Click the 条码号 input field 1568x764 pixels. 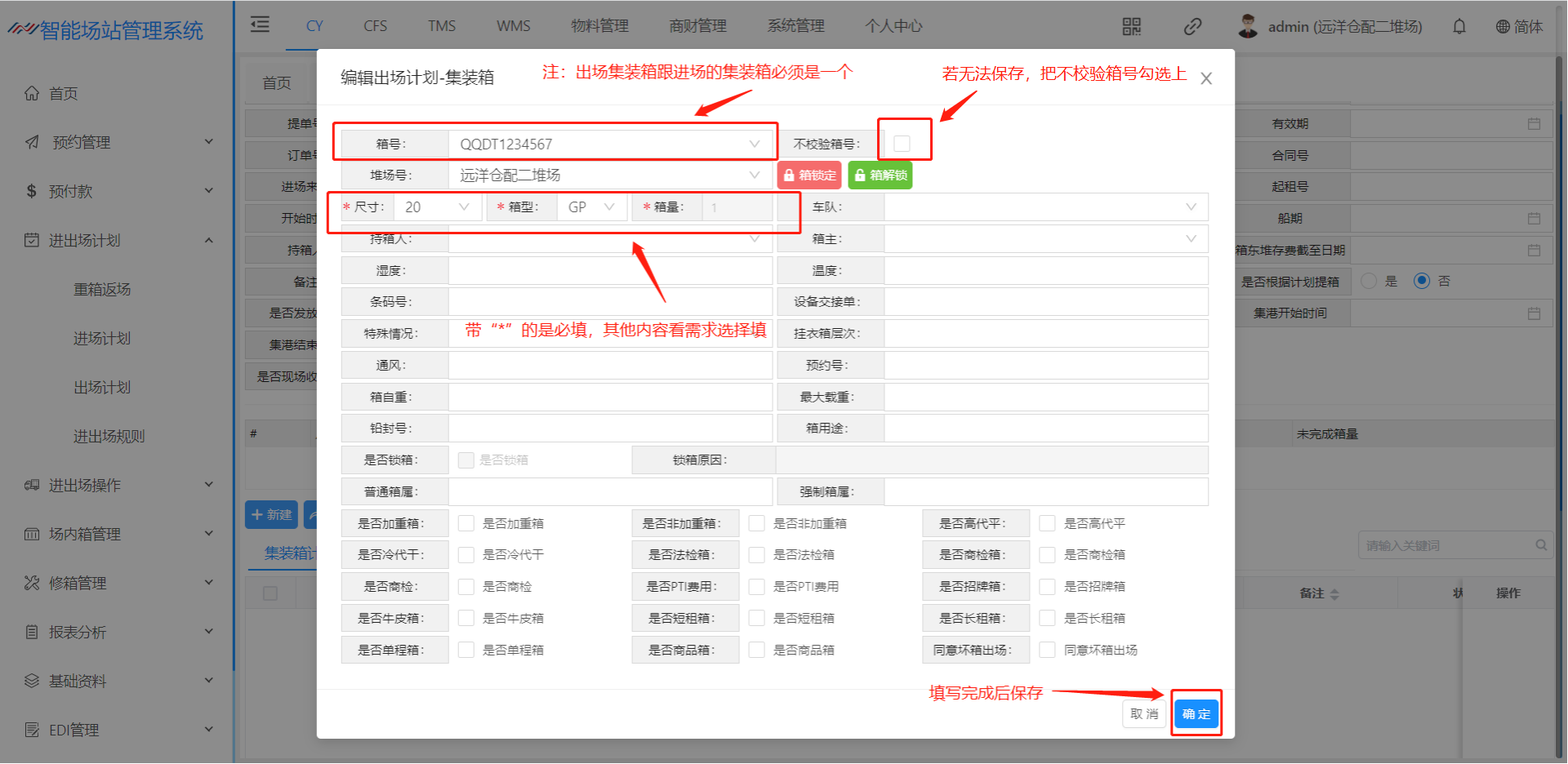(x=609, y=302)
